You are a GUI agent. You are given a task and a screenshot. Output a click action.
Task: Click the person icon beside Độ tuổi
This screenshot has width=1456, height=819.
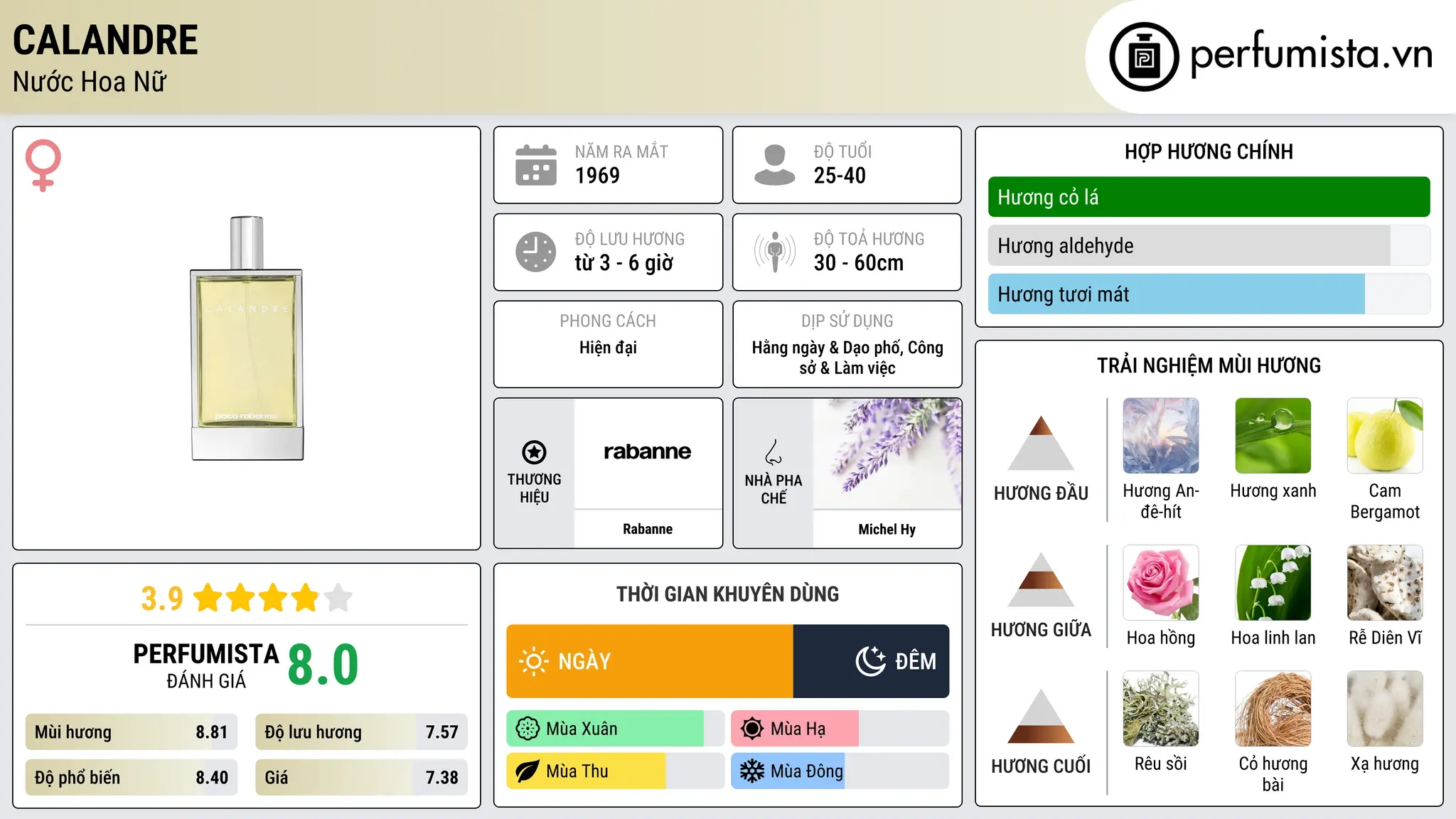(x=775, y=165)
